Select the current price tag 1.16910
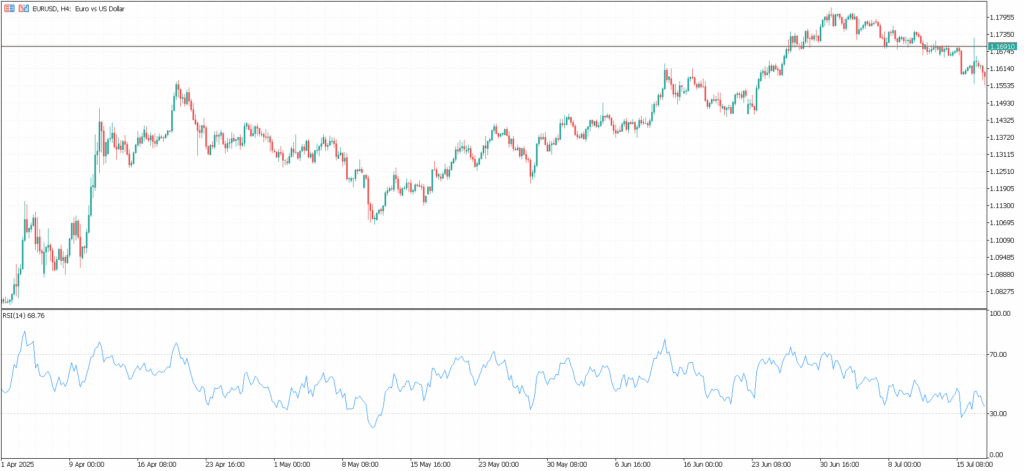1024x471 pixels. pos(1002,47)
